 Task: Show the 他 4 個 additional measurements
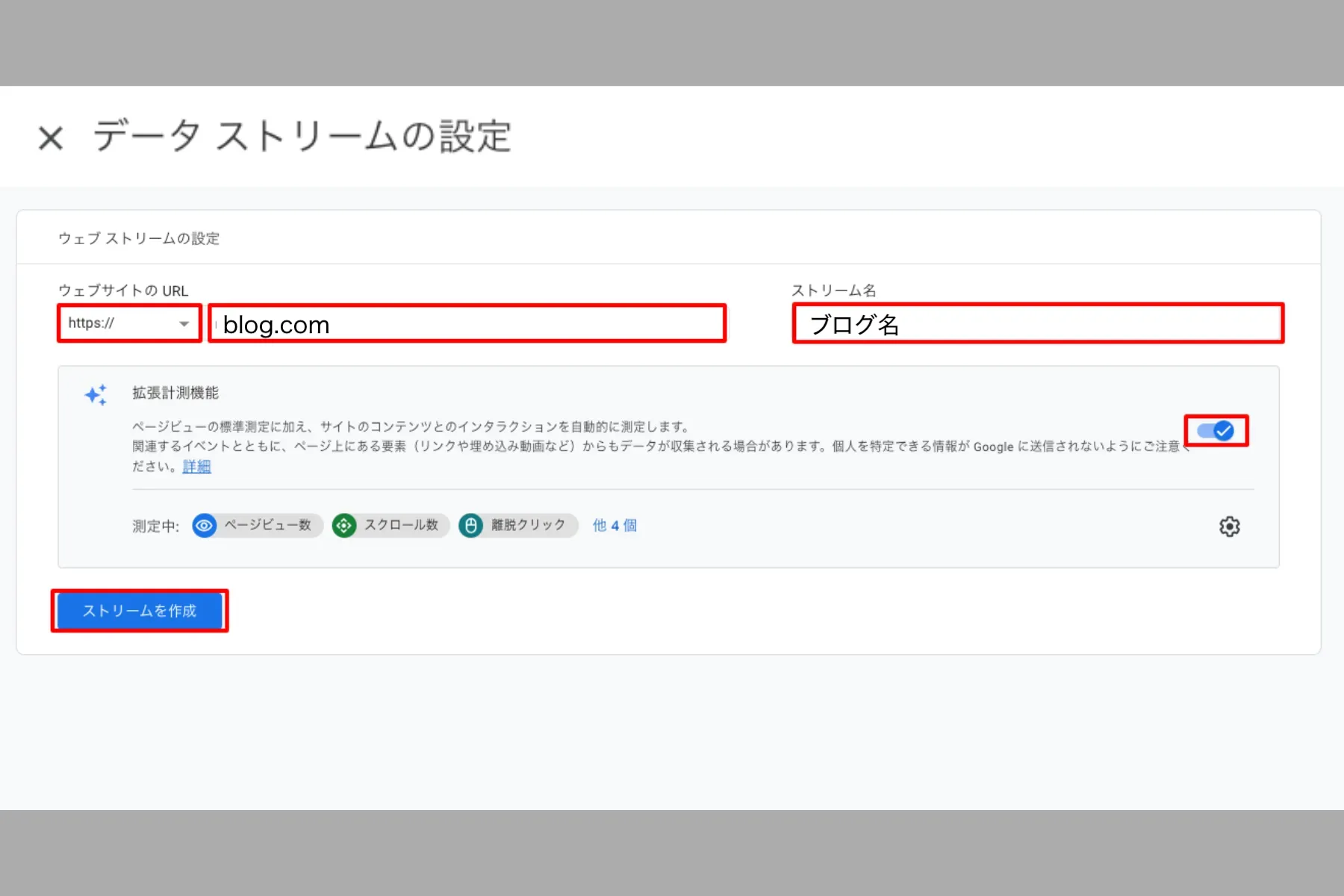tap(615, 526)
